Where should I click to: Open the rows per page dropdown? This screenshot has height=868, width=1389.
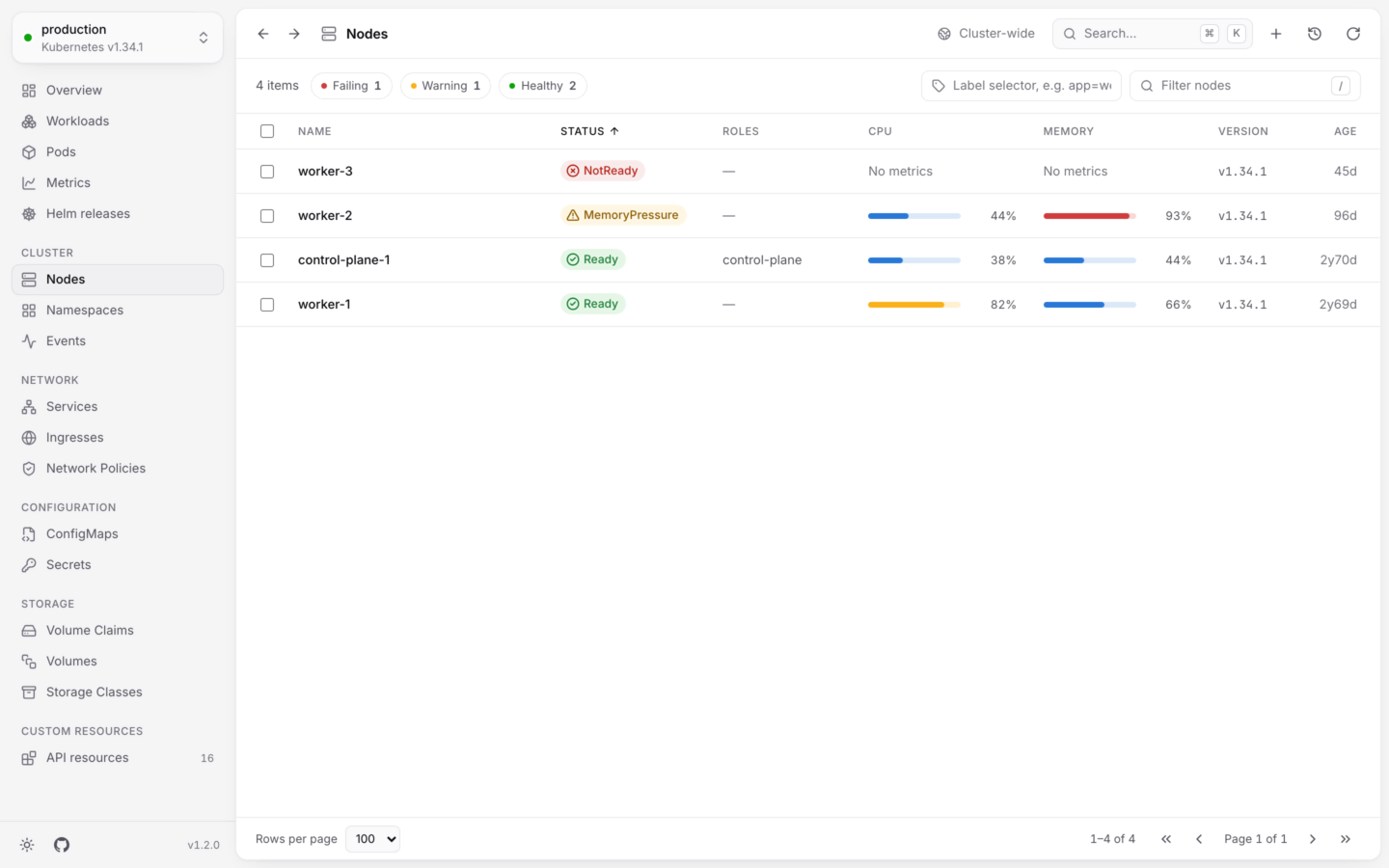point(373,839)
